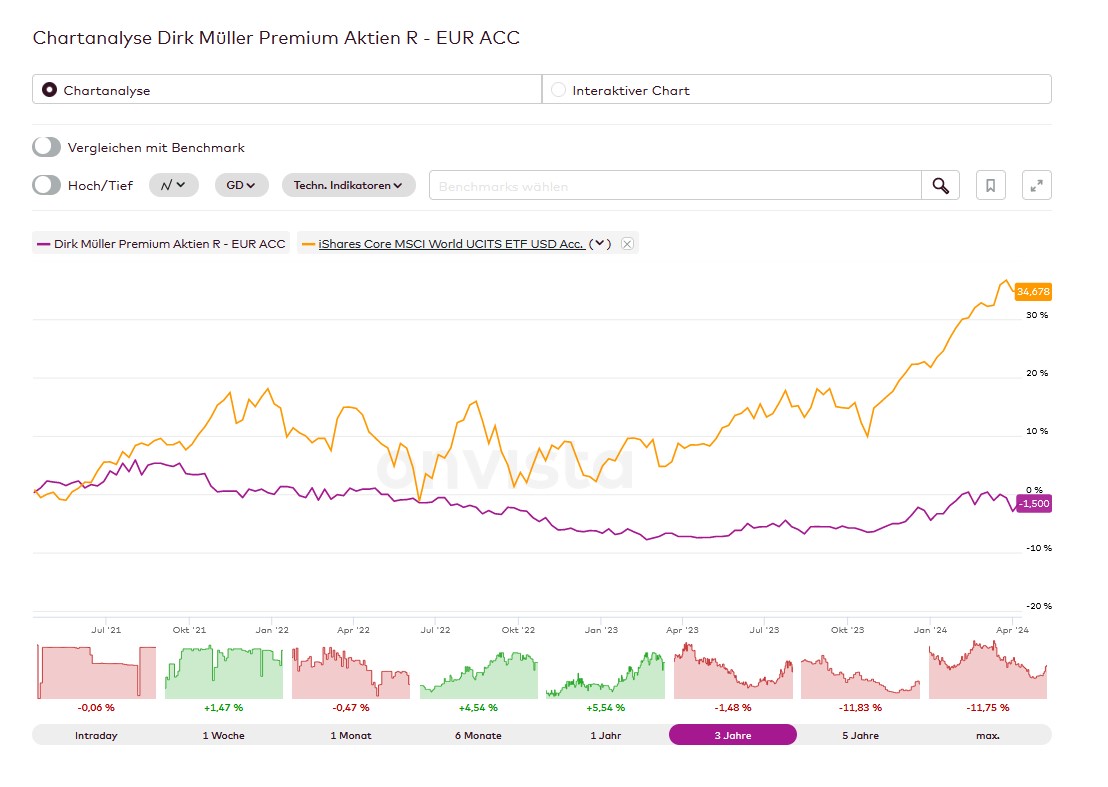
Task: Expand chart to fullscreen with arrows icon
Action: (x=1037, y=186)
